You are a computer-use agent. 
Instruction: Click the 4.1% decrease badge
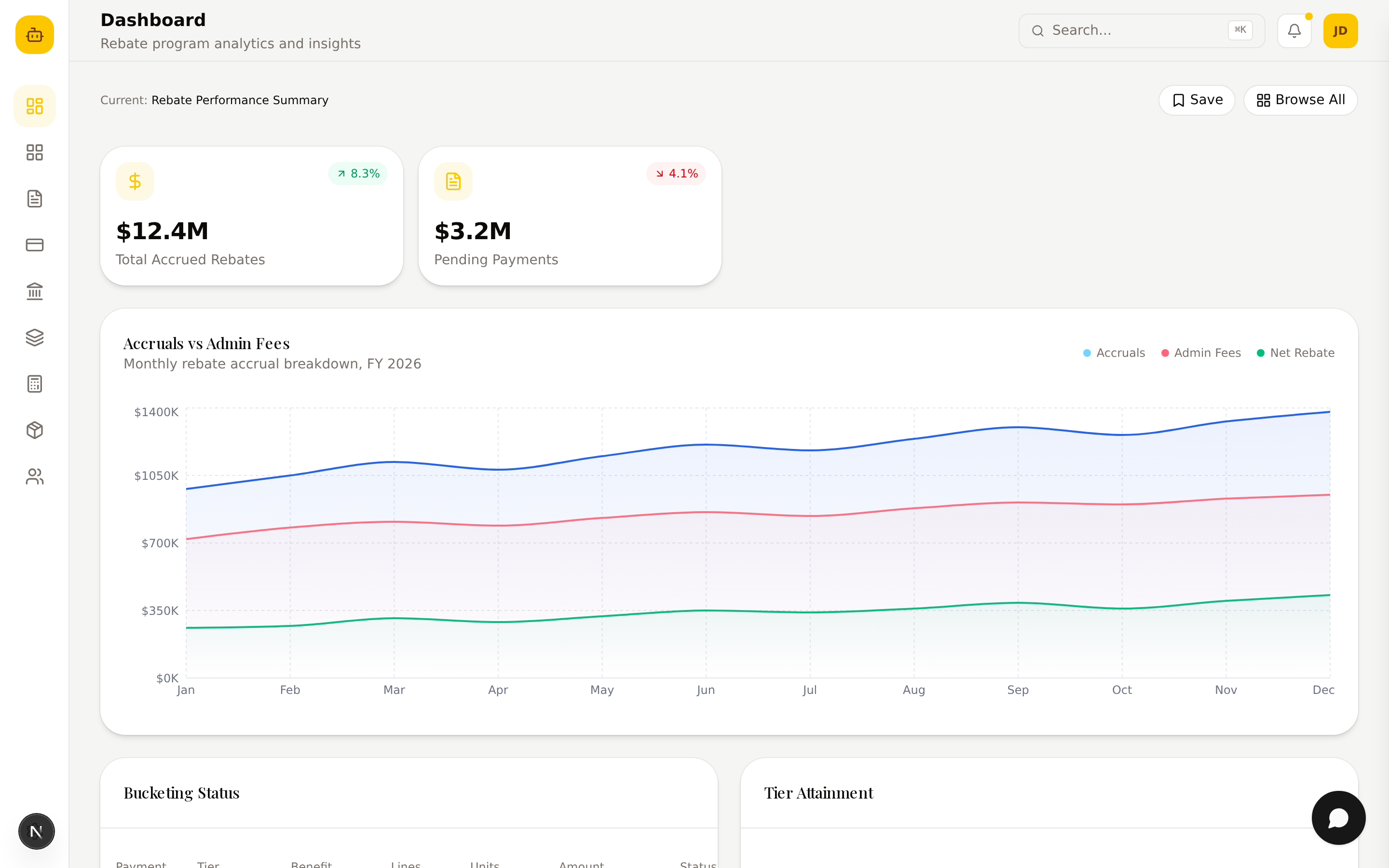(676, 174)
